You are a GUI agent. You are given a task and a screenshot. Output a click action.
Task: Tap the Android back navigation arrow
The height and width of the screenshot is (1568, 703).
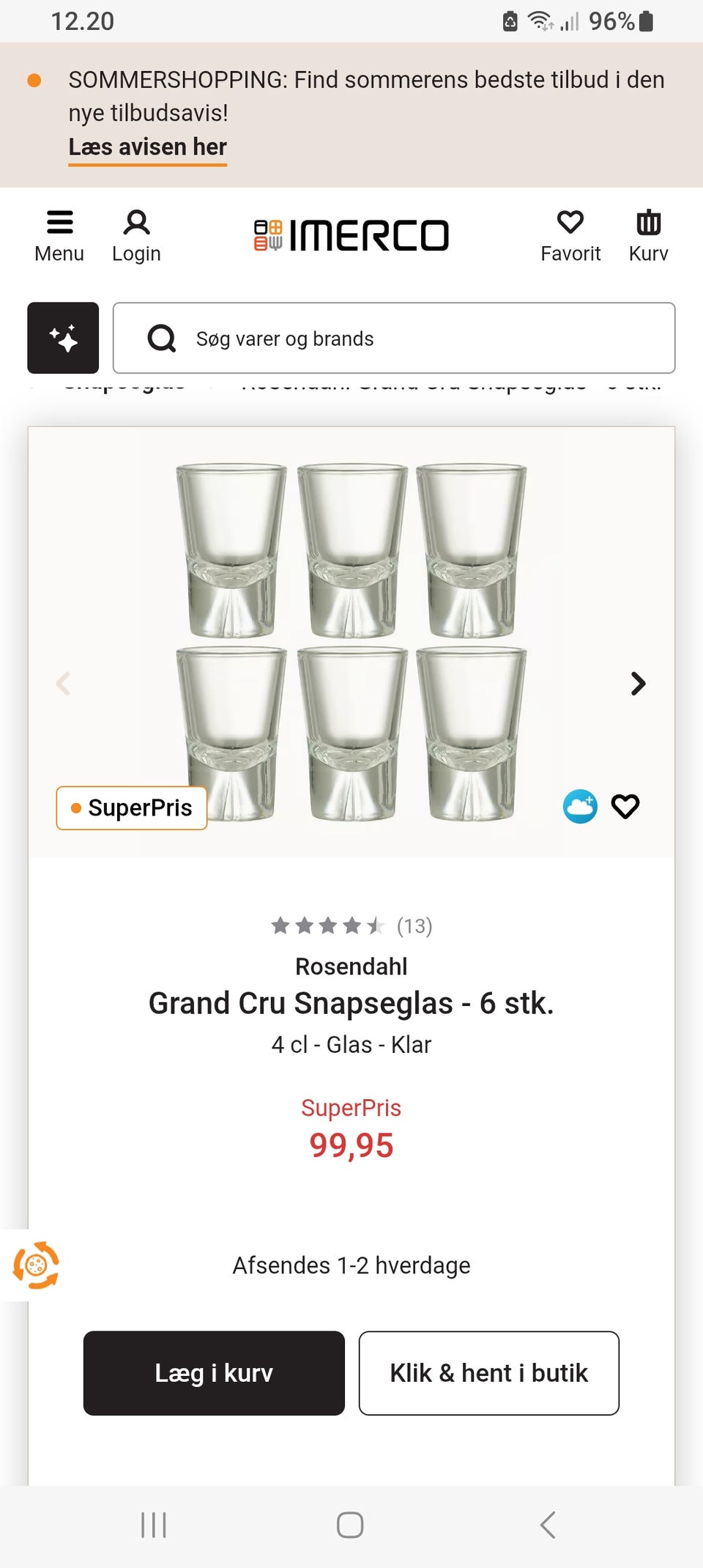coord(548,1526)
